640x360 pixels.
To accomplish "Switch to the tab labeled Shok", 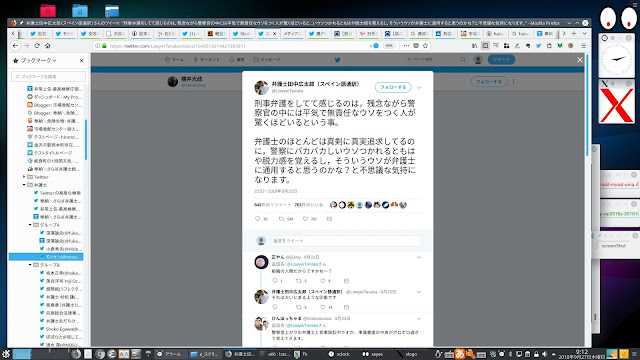I will coord(242,33).
